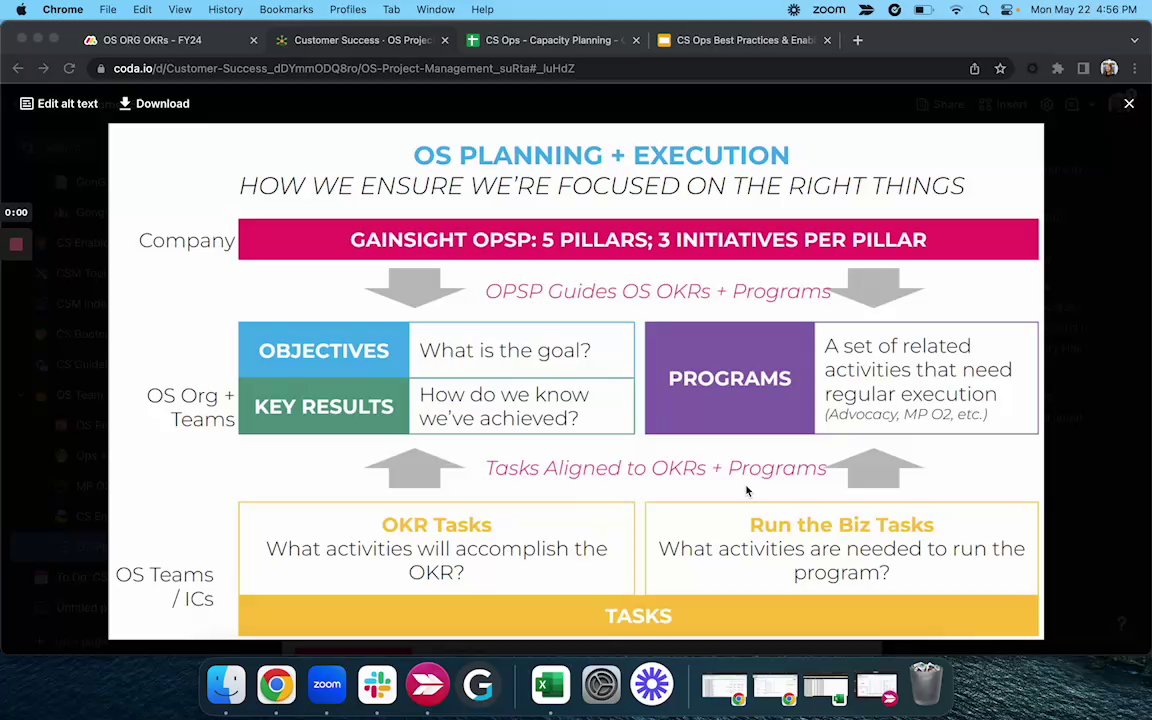Open CS Ops Best Practices tab
This screenshot has height=720, width=1152.
[x=745, y=40]
